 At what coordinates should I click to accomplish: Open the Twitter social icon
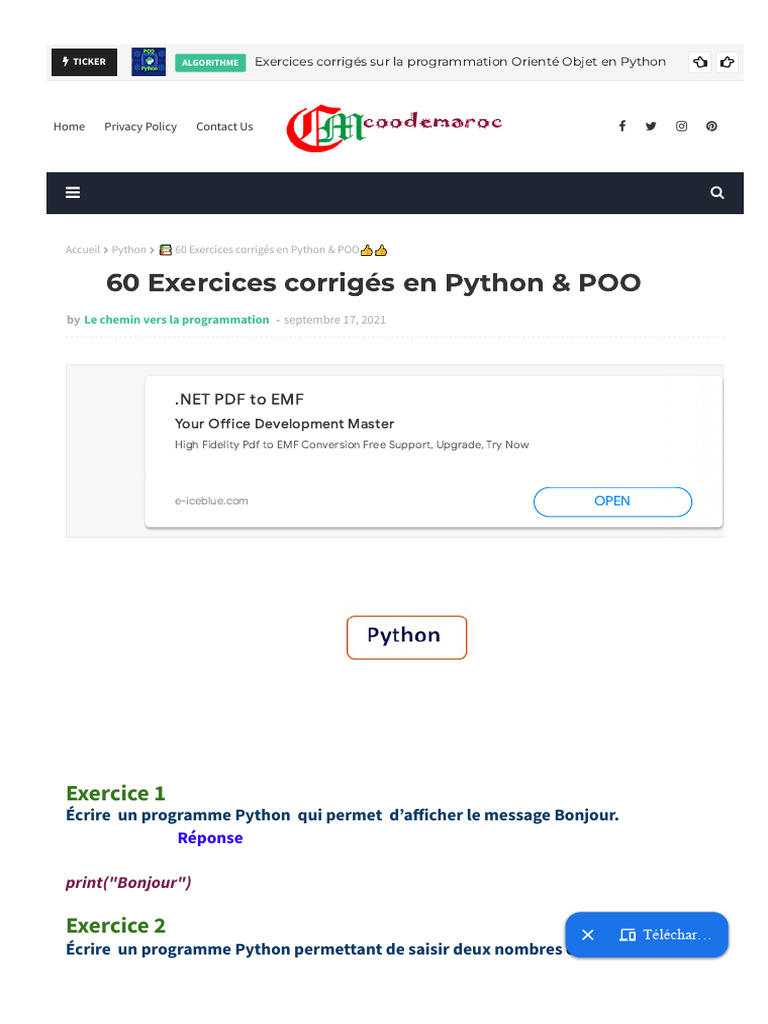tap(651, 126)
